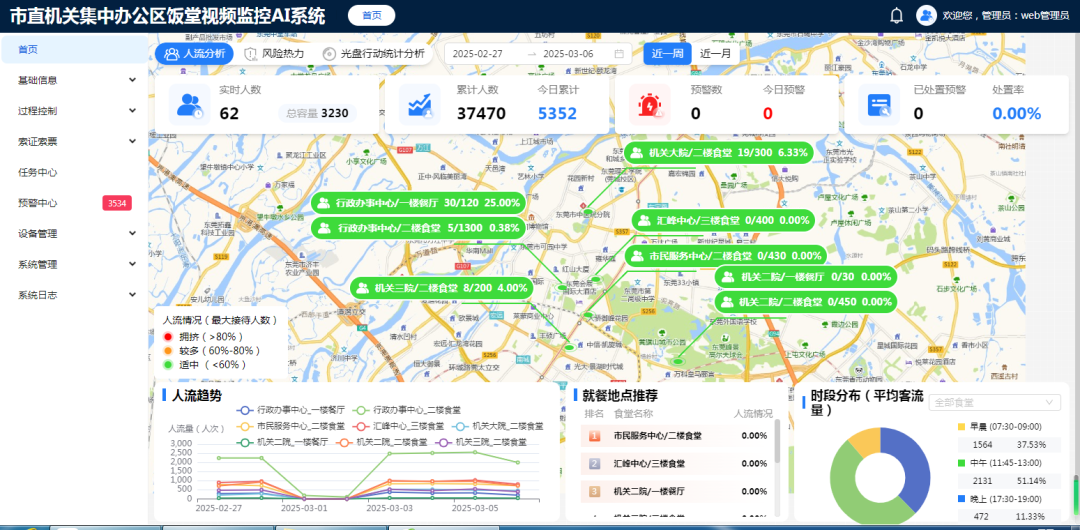Click the green 中午 (11:45-13:00) legend swatch
The image size is (1080, 530).
(x=962, y=462)
